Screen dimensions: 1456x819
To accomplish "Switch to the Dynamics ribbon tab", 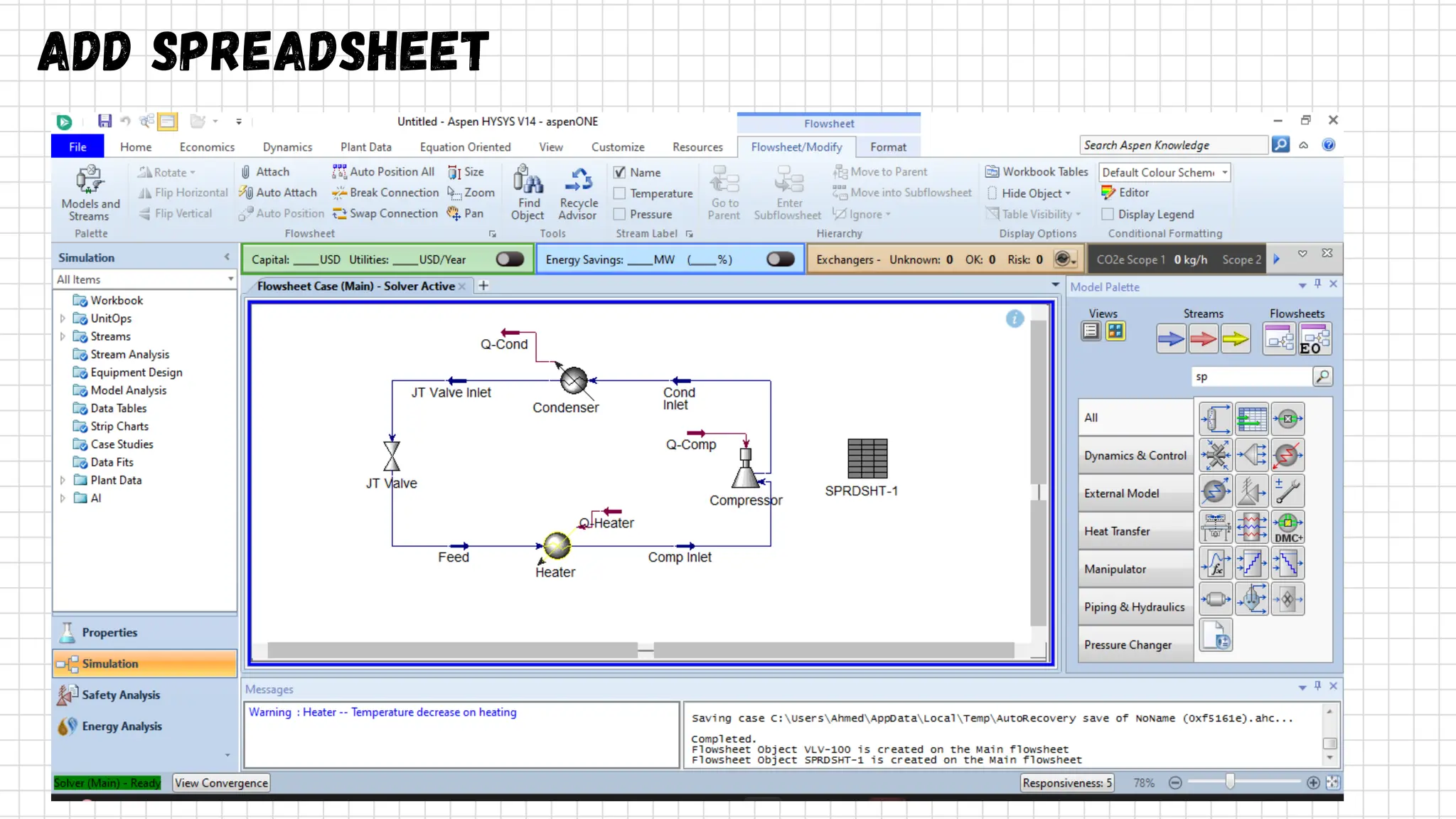I will pyautogui.click(x=287, y=146).
